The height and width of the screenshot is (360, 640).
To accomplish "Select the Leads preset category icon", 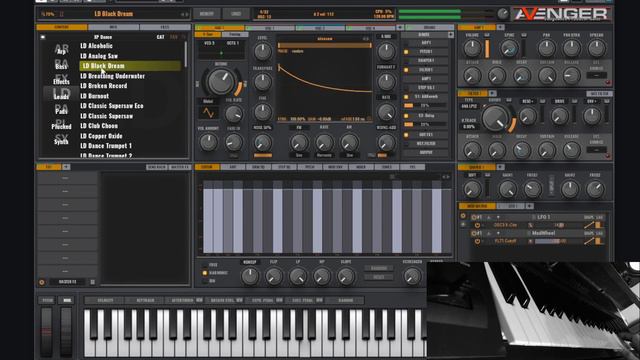I will [61, 94].
